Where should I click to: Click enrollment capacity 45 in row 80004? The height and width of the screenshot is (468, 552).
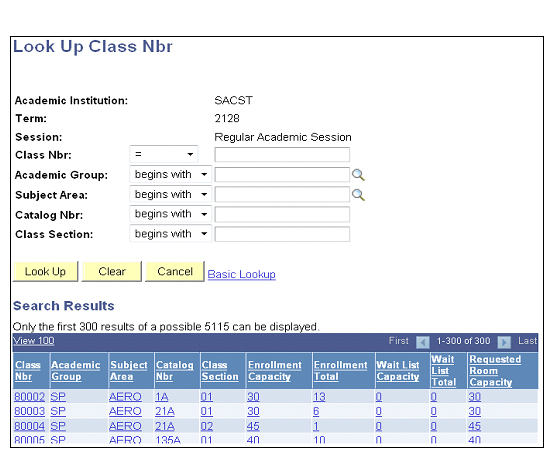click(x=253, y=426)
